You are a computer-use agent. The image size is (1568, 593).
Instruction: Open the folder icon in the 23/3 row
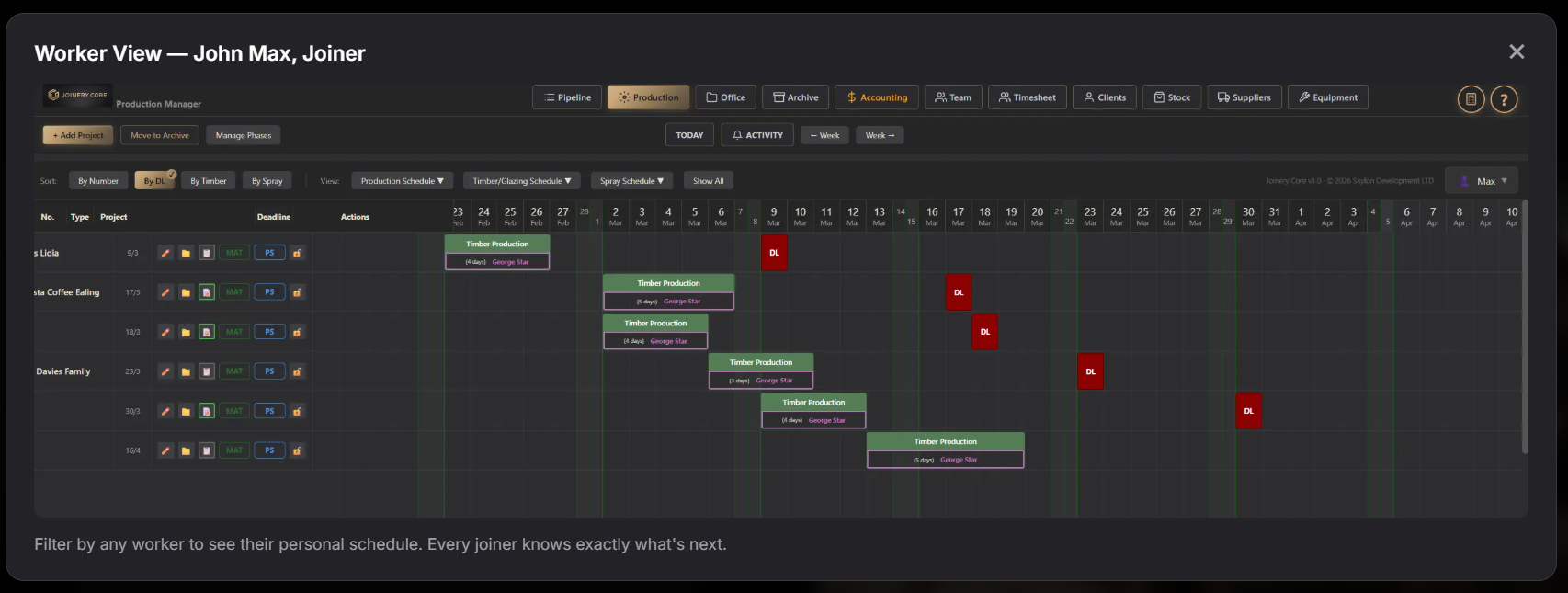pos(186,371)
